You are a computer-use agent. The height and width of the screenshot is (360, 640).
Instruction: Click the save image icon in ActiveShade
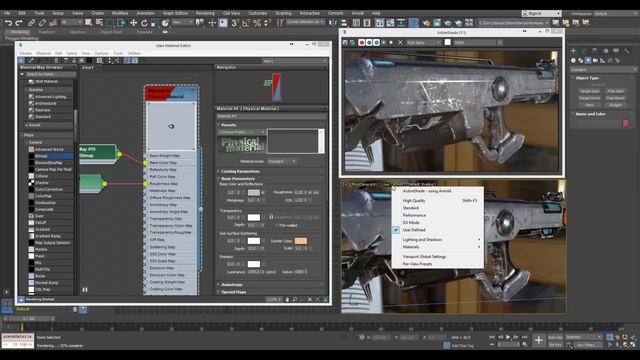(x=345, y=42)
